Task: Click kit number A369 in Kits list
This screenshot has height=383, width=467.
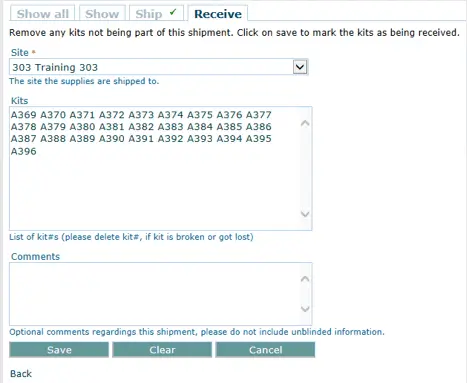Action: pos(23,115)
